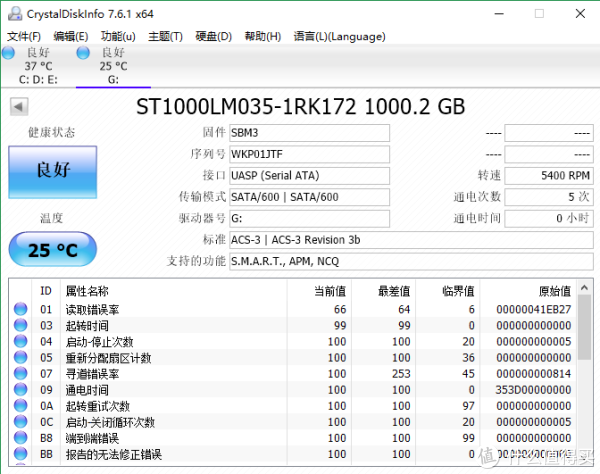
Task: Click the SBM3 firmware field
Action: point(310,133)
